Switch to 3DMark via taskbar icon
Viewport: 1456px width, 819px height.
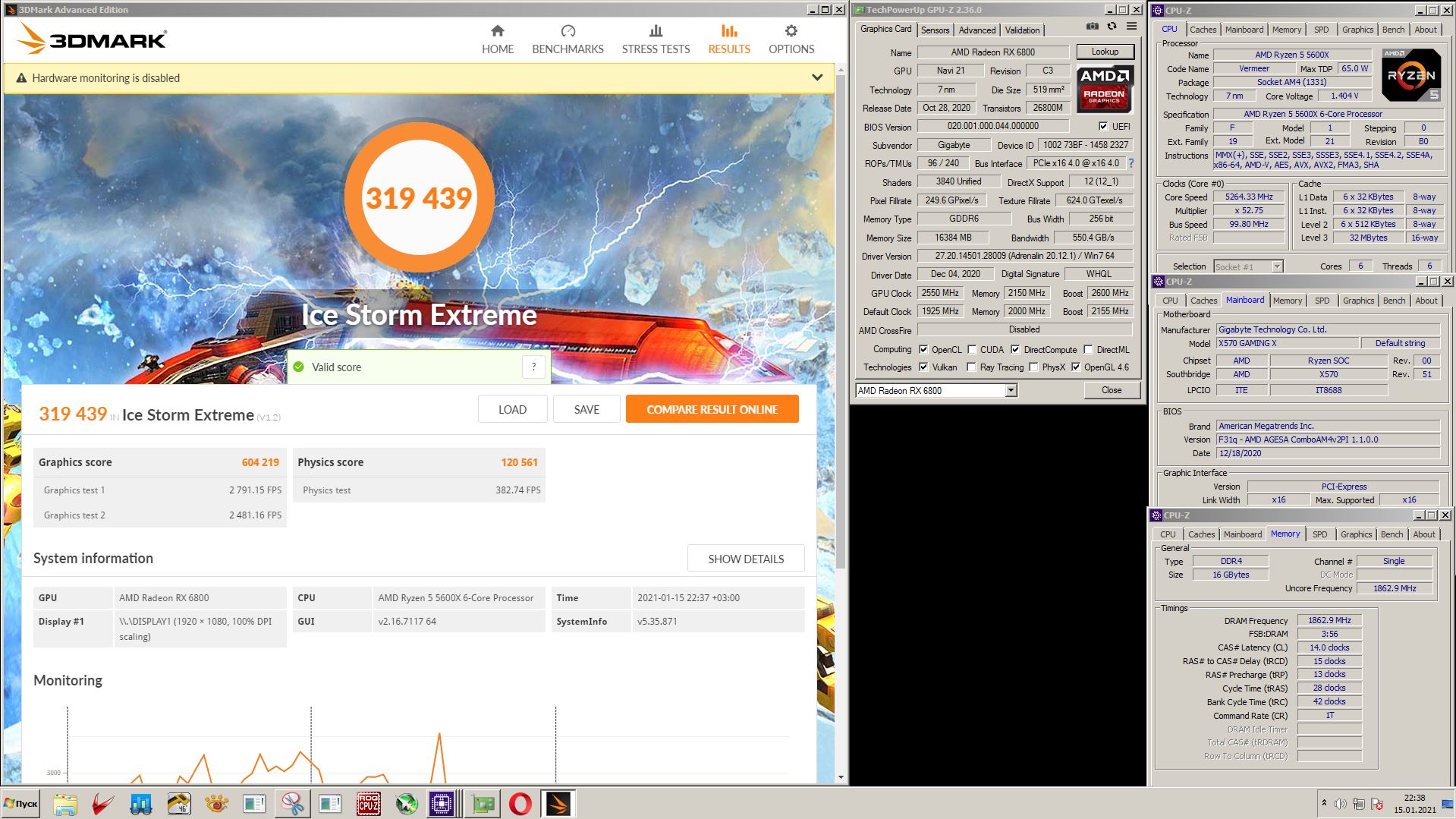click(x=558, y=804)
